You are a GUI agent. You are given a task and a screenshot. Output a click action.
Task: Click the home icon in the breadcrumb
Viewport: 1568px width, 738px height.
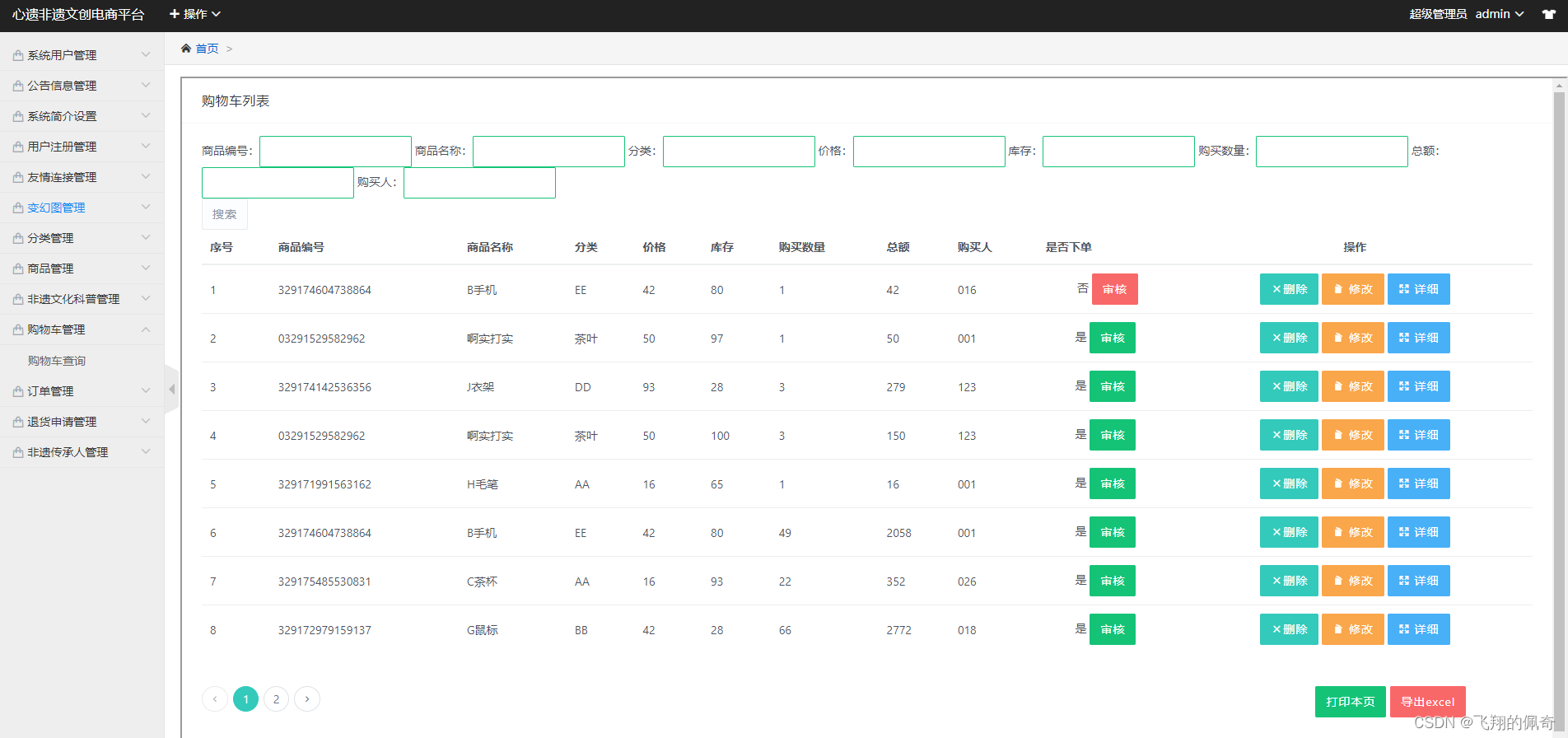click(x=186, y=49)
